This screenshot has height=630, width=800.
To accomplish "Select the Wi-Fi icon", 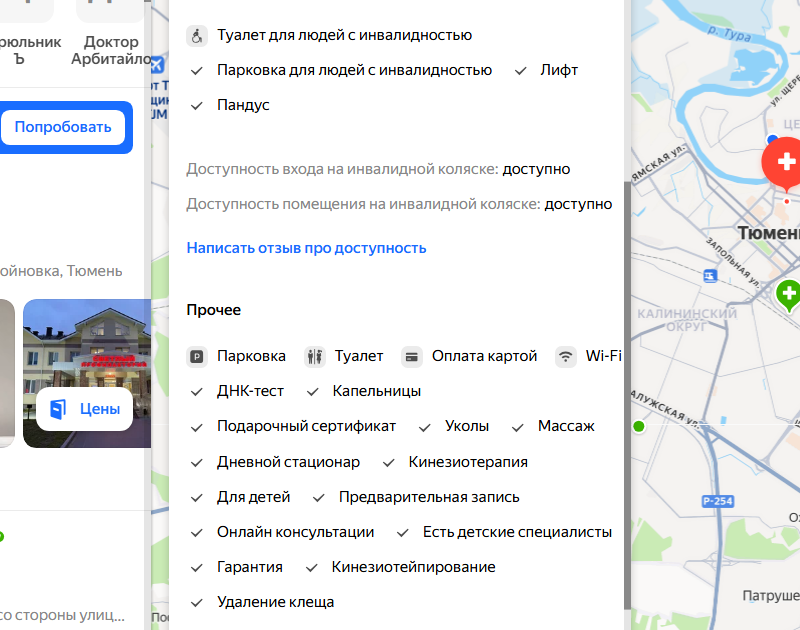I will [x=564, y=355].
